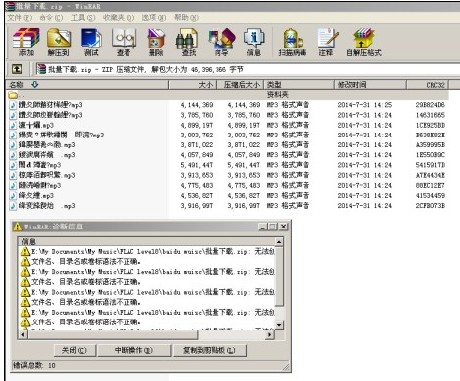The height and width of the screenshot is (381, 460).
Task: Open the 帮助(H) help menu
Action: point(186,17)
